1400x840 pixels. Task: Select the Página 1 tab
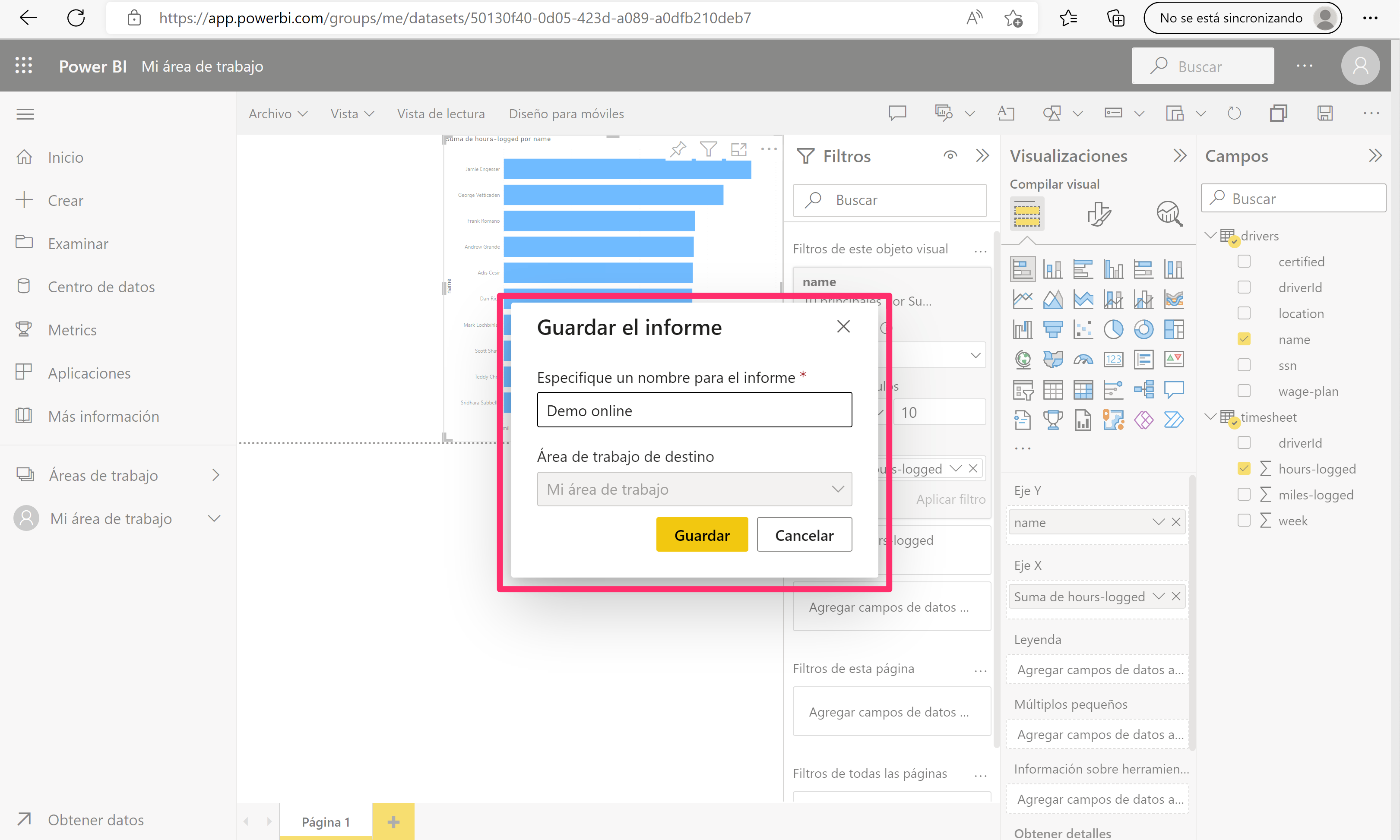coord(326,822)
